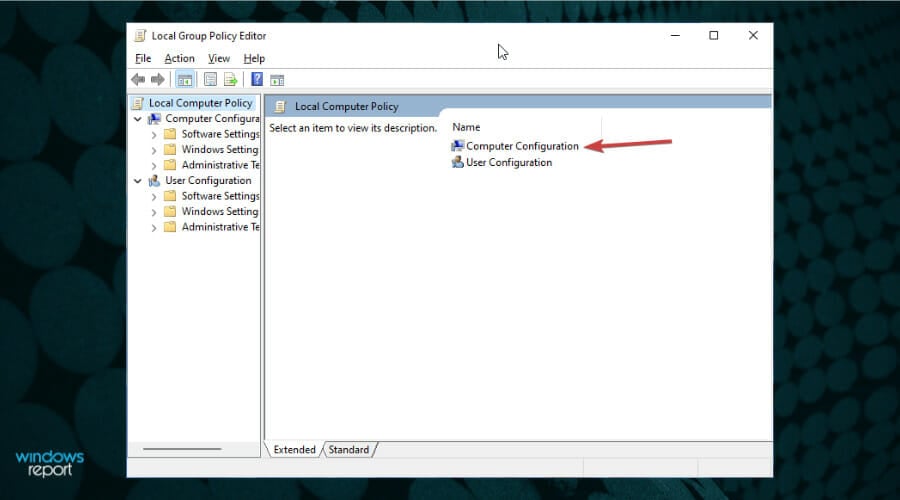The image size is (900, 500).
Task: Click the Properties toolbar icon
Action: [x=211, y=80]
